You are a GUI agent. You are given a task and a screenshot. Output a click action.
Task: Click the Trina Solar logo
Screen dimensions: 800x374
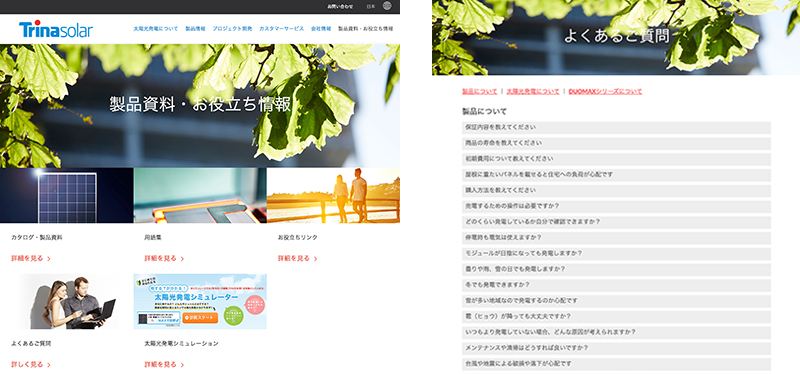click(x=56, y=30)
